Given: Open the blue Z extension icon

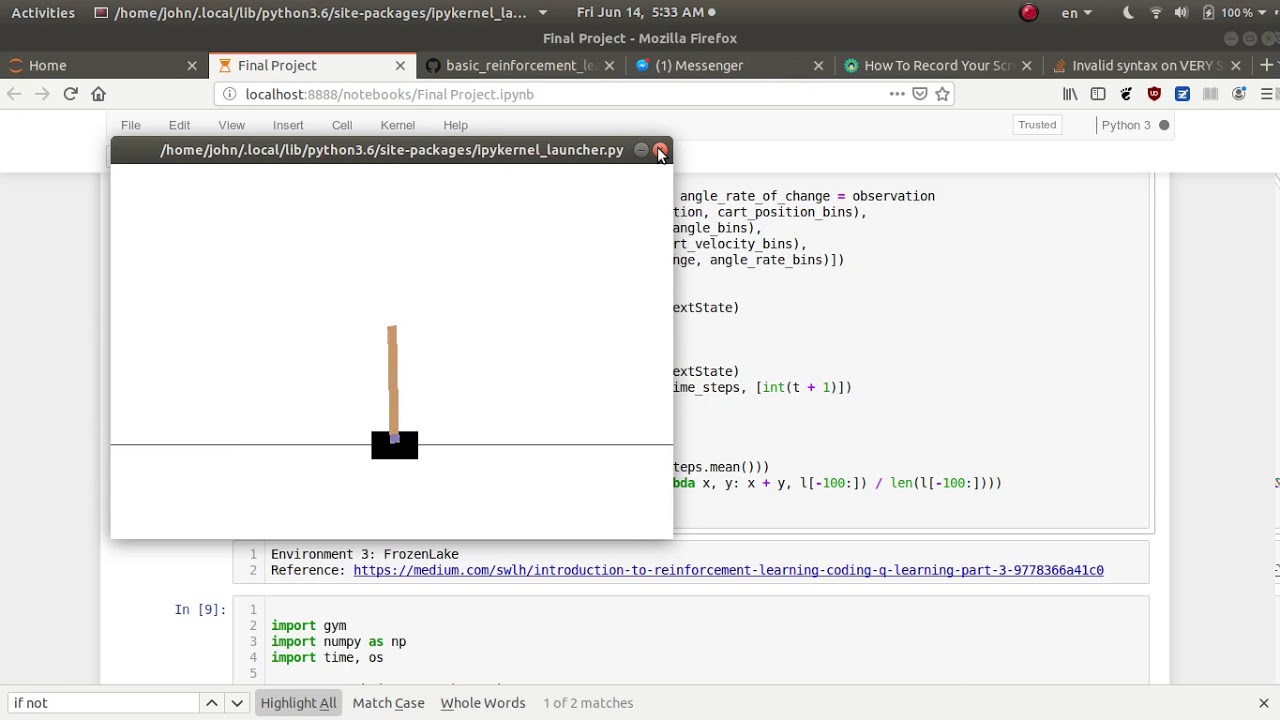Looking at the screenshot, I should point(1182,94).
